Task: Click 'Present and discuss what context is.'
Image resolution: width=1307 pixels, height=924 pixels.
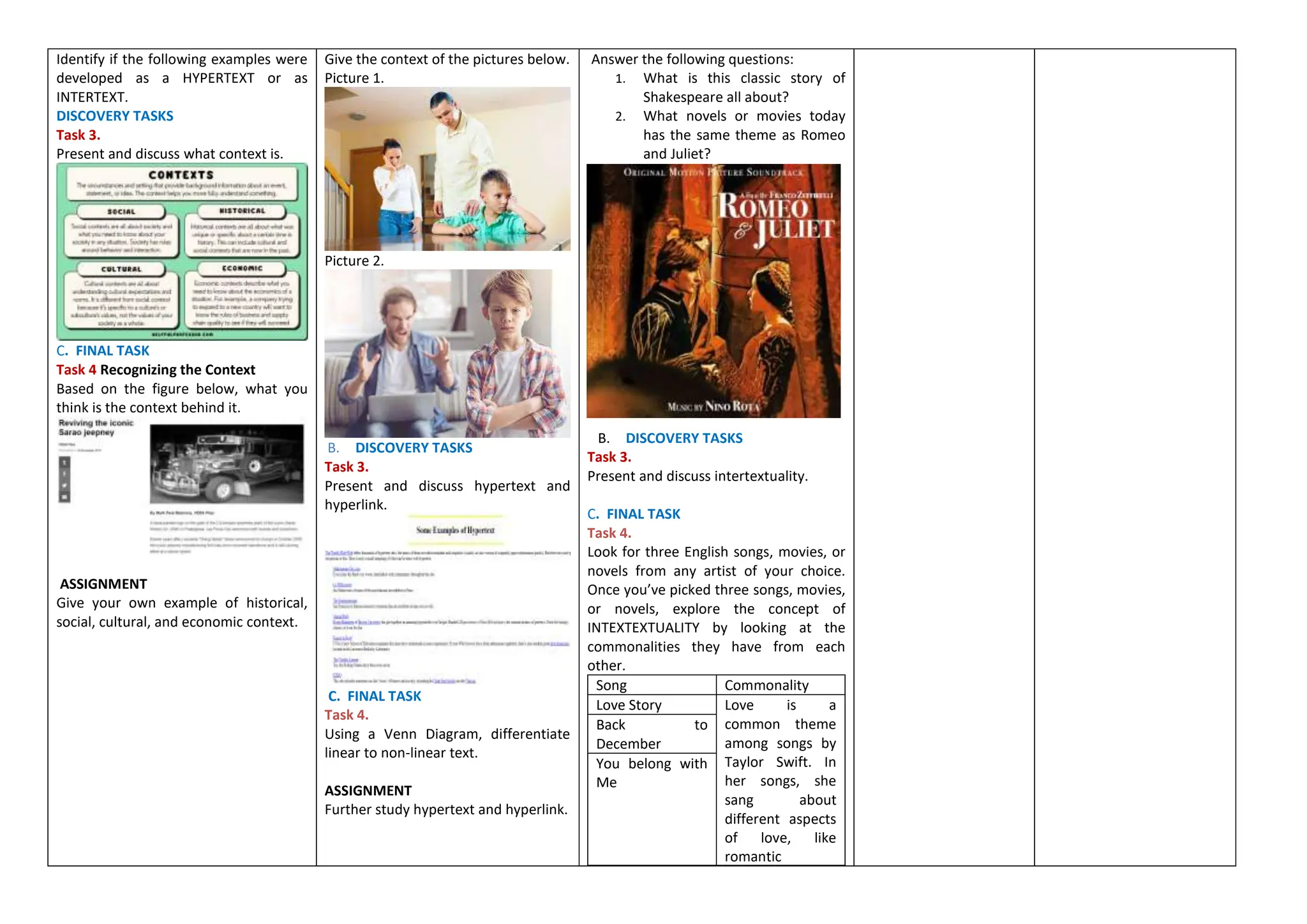Action: [x=170, y=154]
